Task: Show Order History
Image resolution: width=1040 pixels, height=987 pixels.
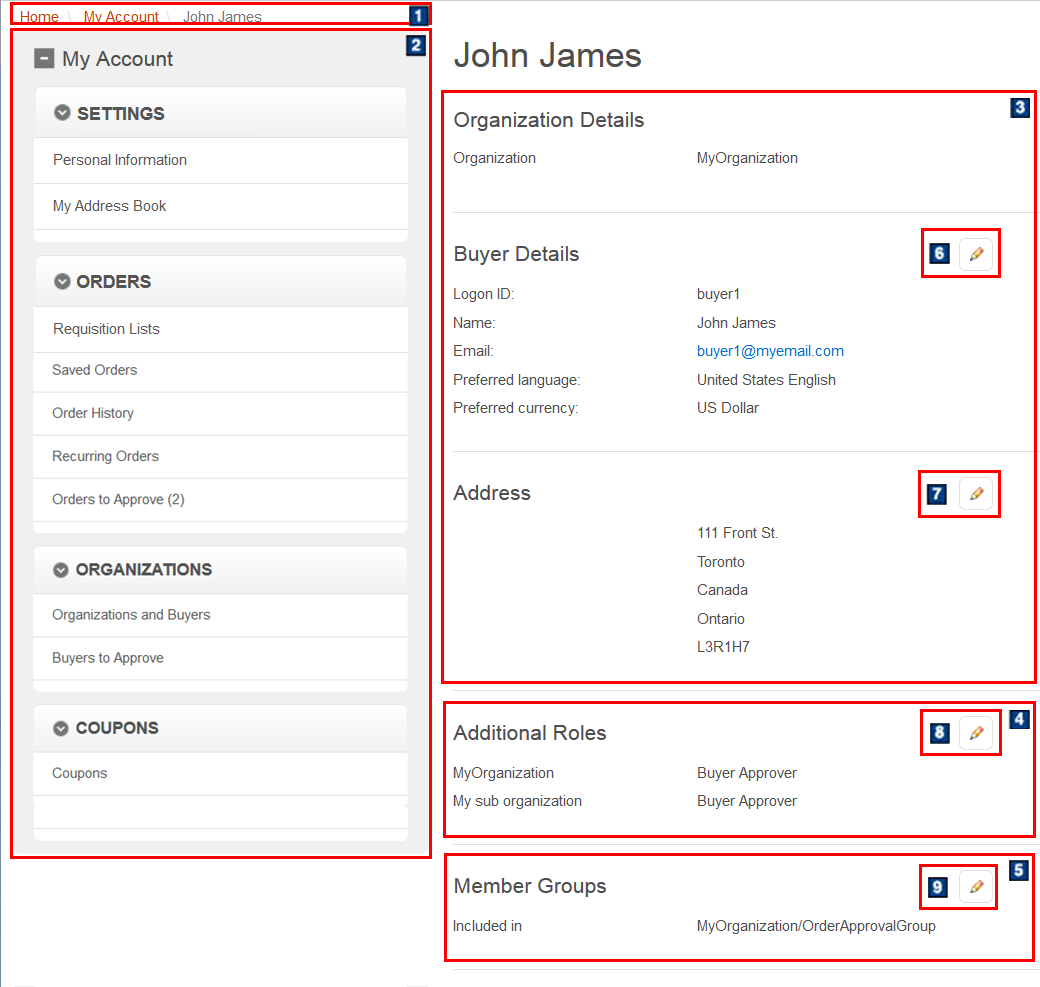Action: (93, 413)
